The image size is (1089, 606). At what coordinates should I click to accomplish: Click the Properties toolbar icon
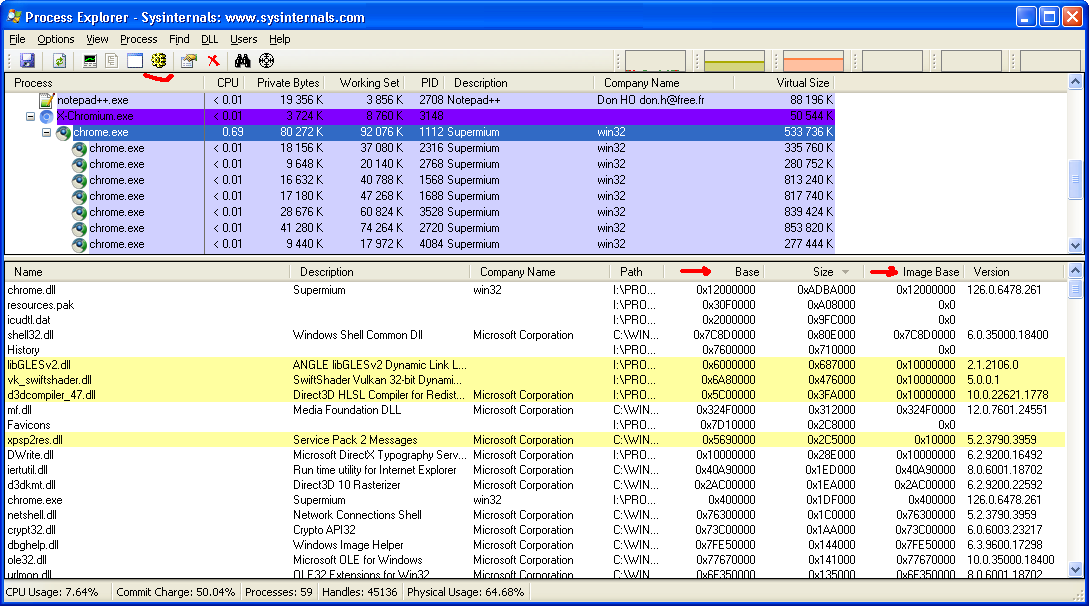[x=188, y=61]
